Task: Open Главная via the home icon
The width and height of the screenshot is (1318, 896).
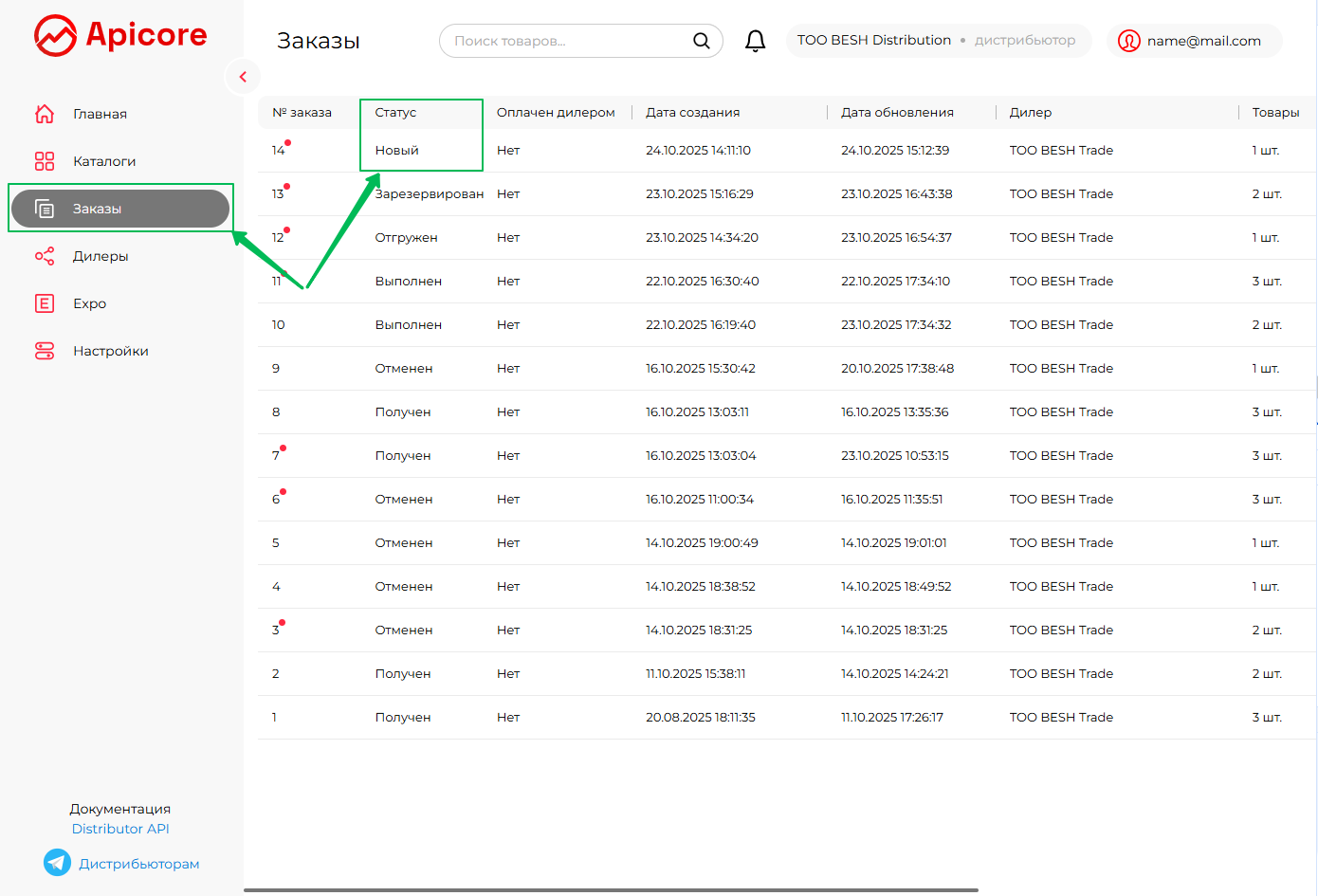Action: point(45,114)
